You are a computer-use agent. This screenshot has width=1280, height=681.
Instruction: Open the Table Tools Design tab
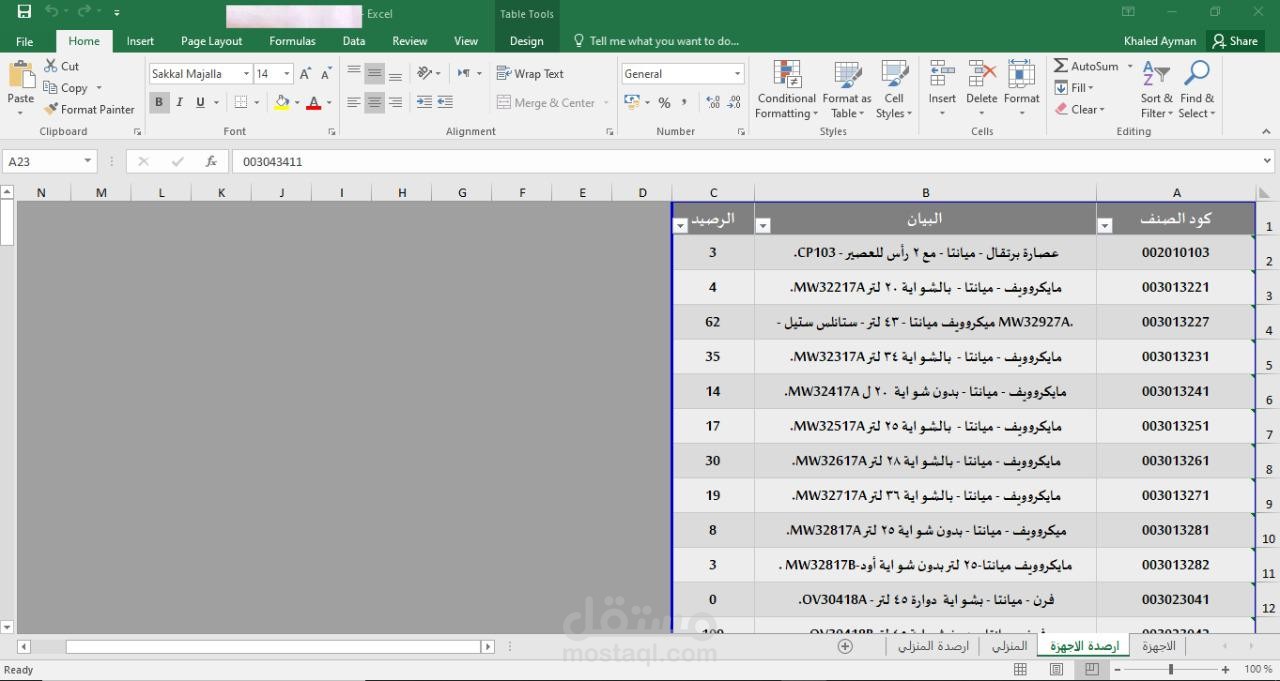526,41
